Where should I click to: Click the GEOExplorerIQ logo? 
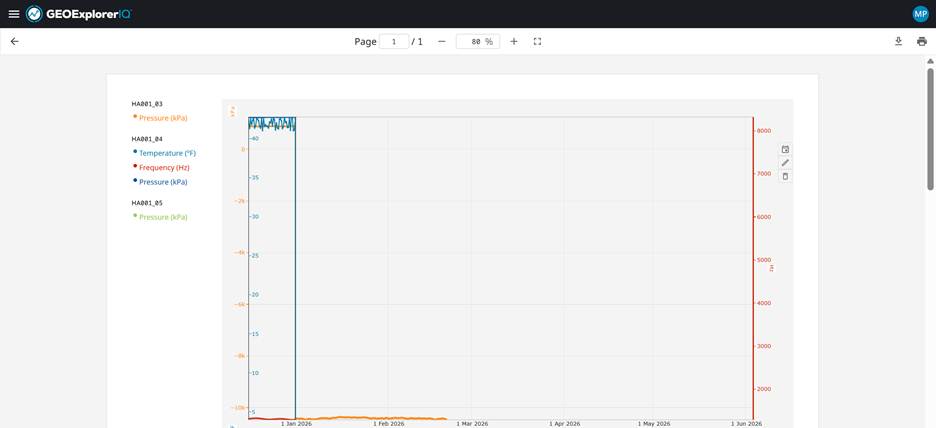79,14
